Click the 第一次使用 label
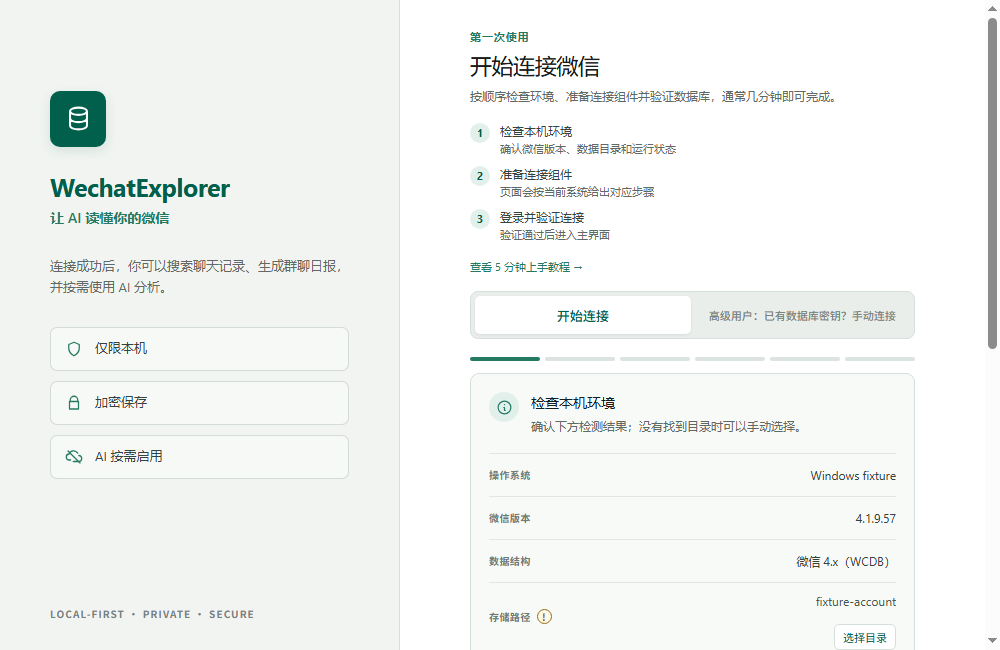This screenshot has width=1000, height=650. click(499, 37)
